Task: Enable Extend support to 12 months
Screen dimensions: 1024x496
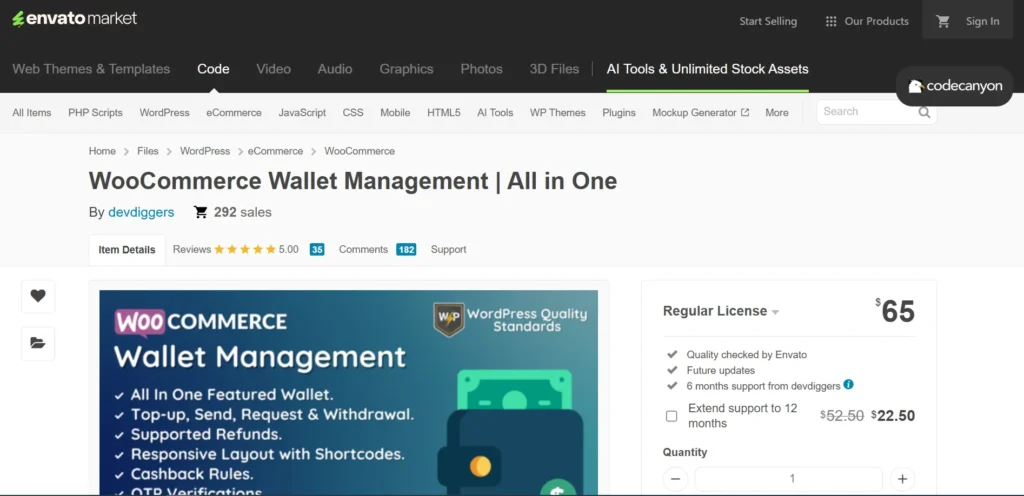Action: pos(671,416)
